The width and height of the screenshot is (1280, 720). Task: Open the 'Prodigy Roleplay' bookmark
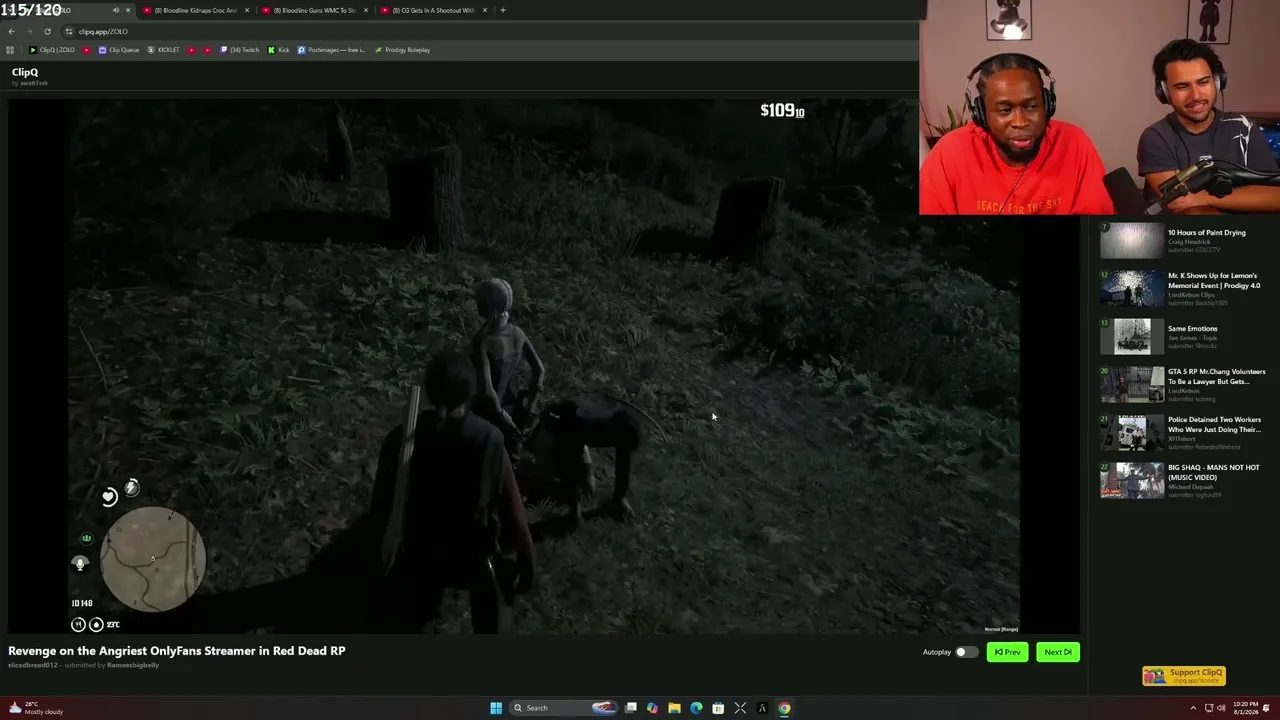pyautogui.click(x=403, y=50)
